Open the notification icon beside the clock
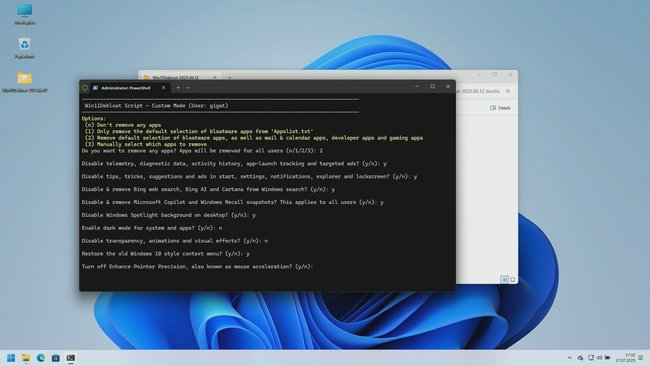 [x=641, y=358]
